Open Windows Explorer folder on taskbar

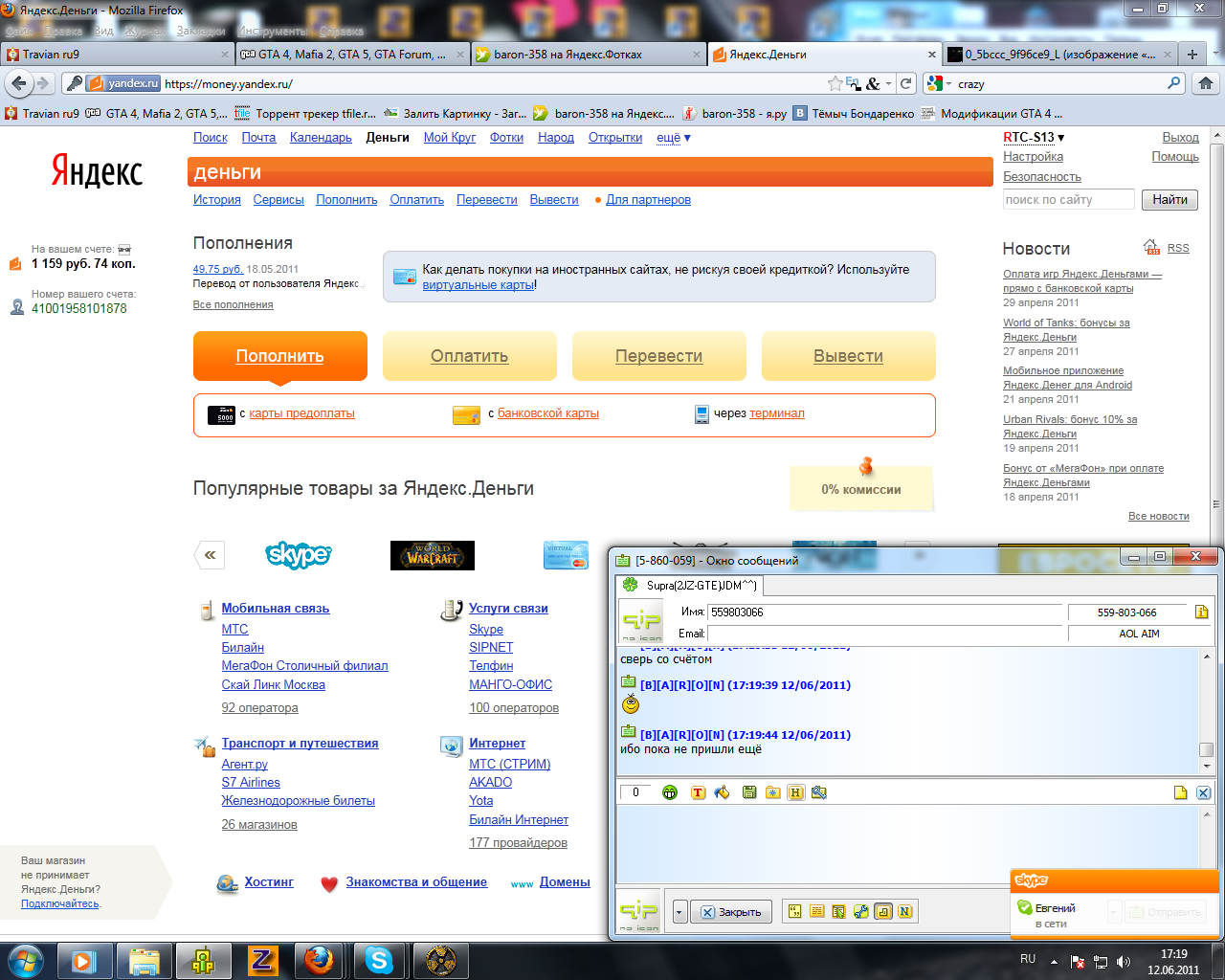click(x=144, y=960)
